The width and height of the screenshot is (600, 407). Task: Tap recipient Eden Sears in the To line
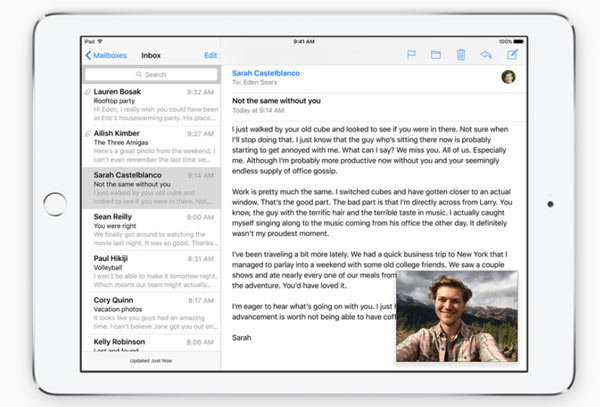click(262, 84)
